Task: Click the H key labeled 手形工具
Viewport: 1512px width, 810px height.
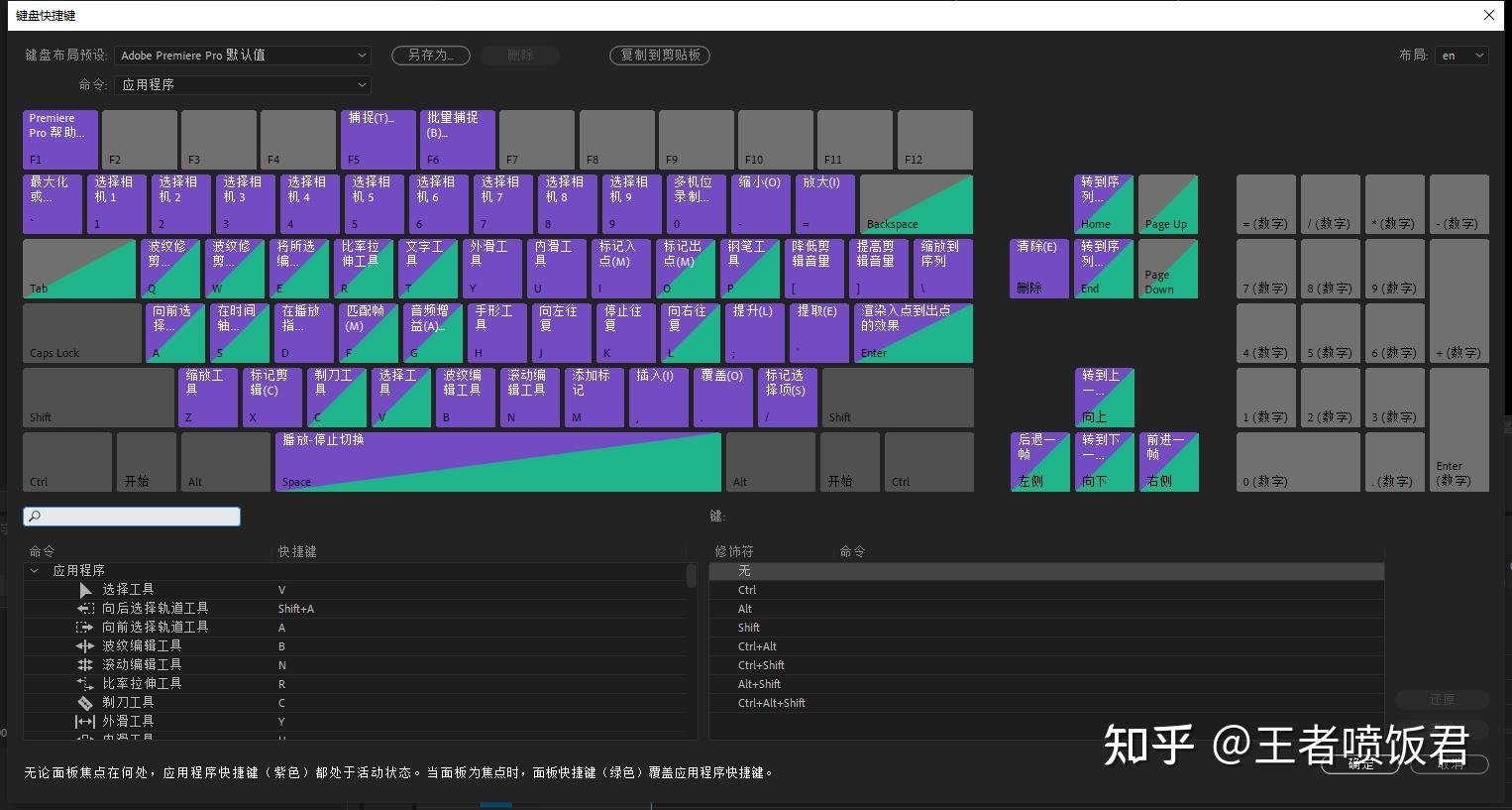Action: click(497, 333)
